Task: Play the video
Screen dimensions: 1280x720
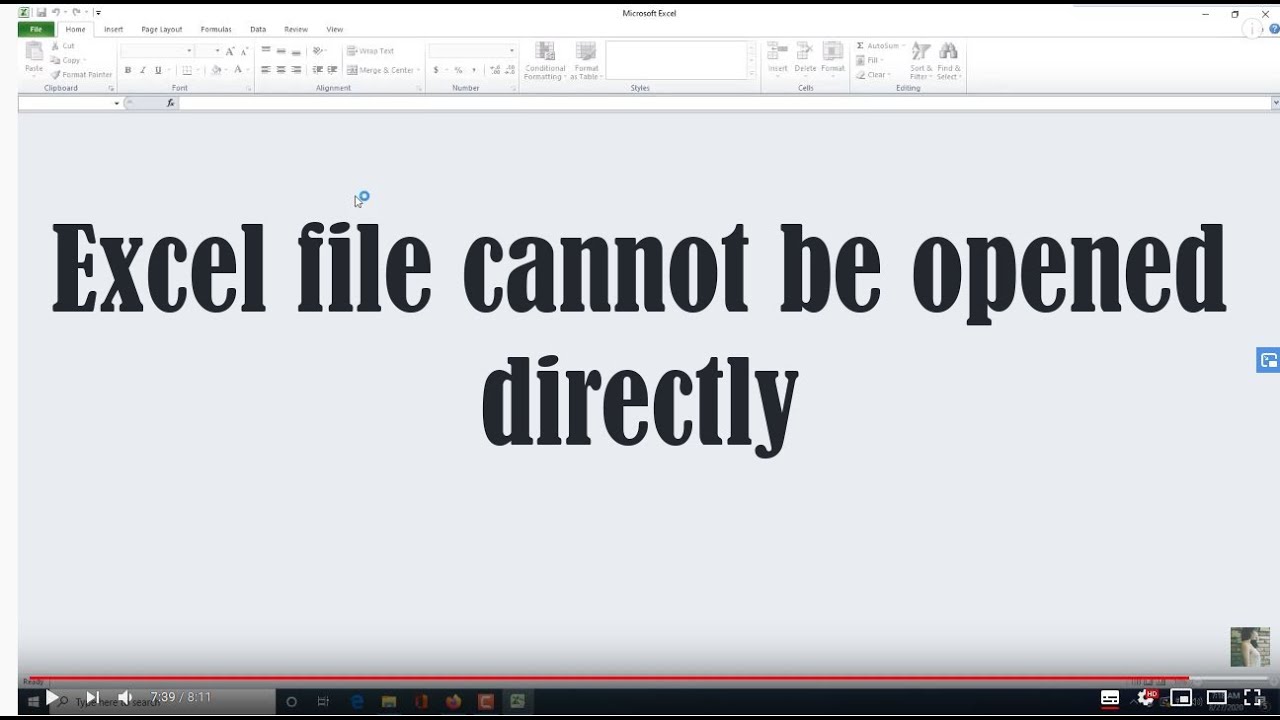Action: [x=53, y=697]
